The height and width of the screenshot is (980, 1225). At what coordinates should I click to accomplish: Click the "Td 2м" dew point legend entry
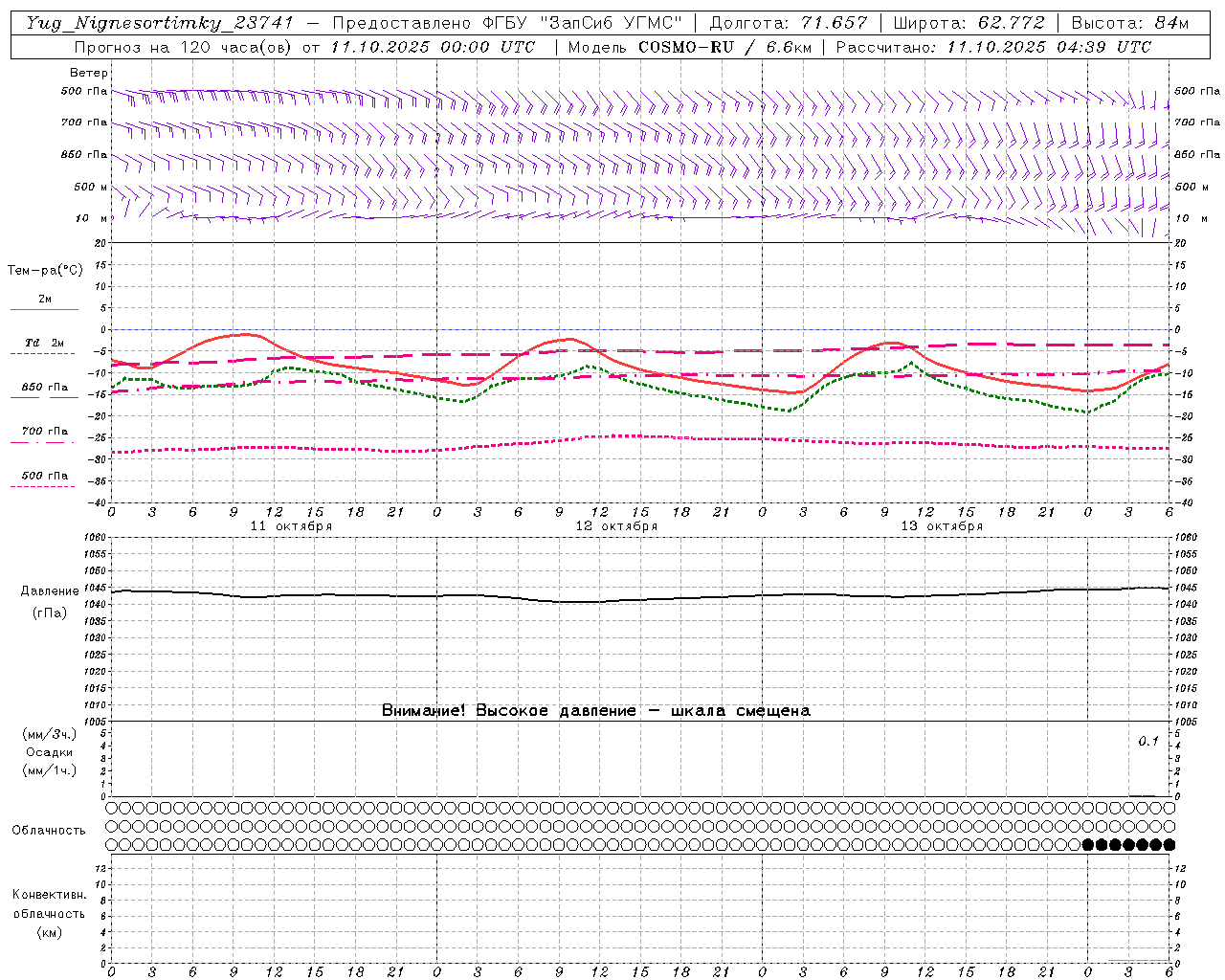point(44,343)
